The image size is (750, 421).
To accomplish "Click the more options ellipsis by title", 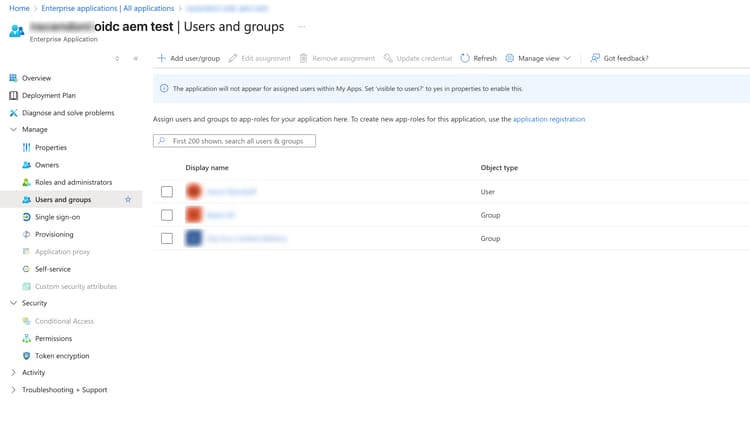I will pos(301,27).
